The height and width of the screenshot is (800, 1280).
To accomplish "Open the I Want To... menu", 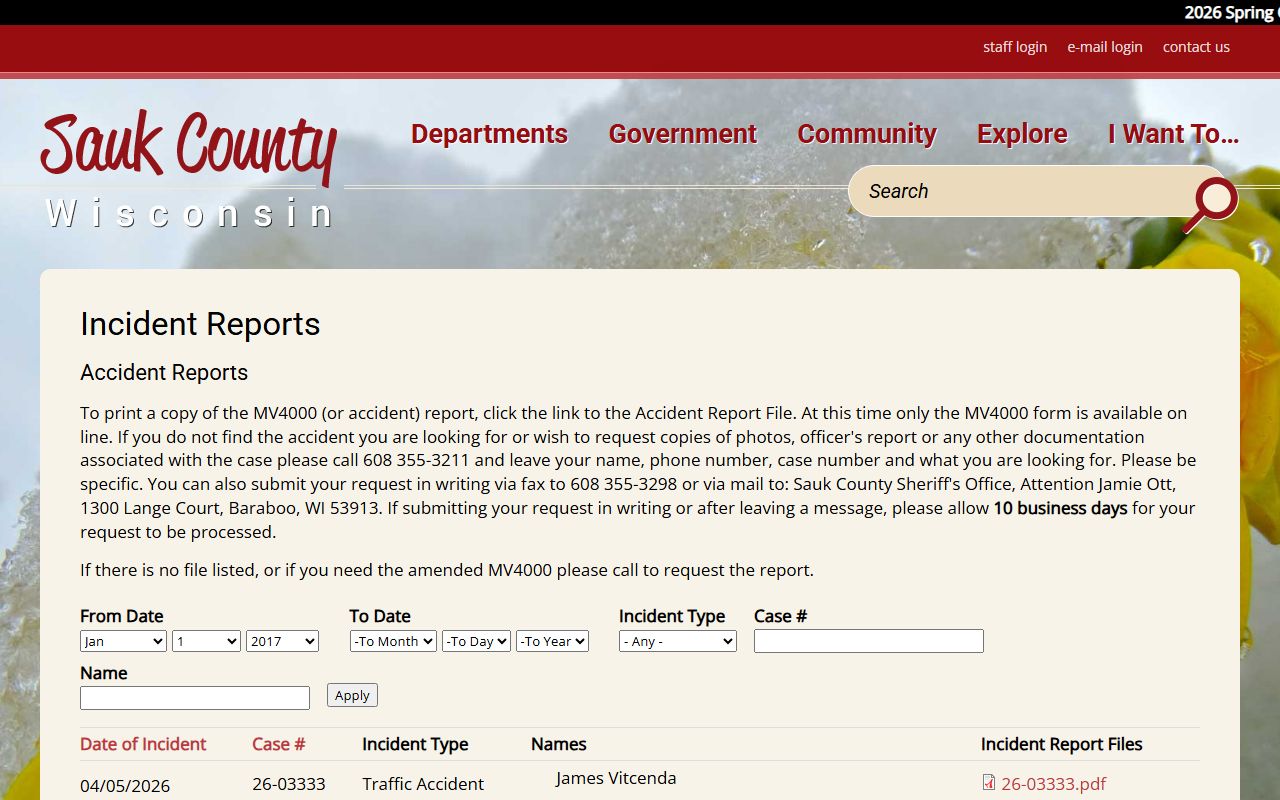I will [1173, 134].
